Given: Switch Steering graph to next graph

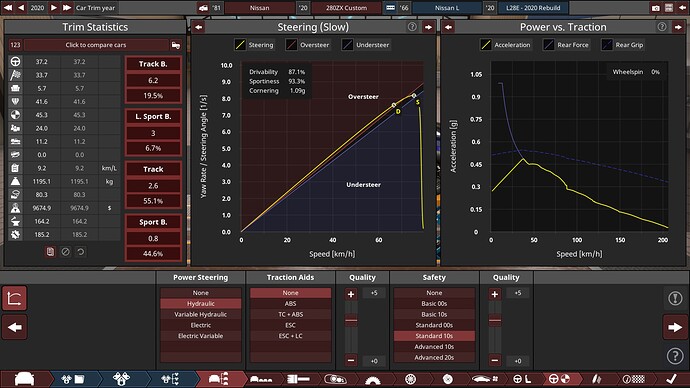Looking at the screenshot, I should tap(428, 27).
